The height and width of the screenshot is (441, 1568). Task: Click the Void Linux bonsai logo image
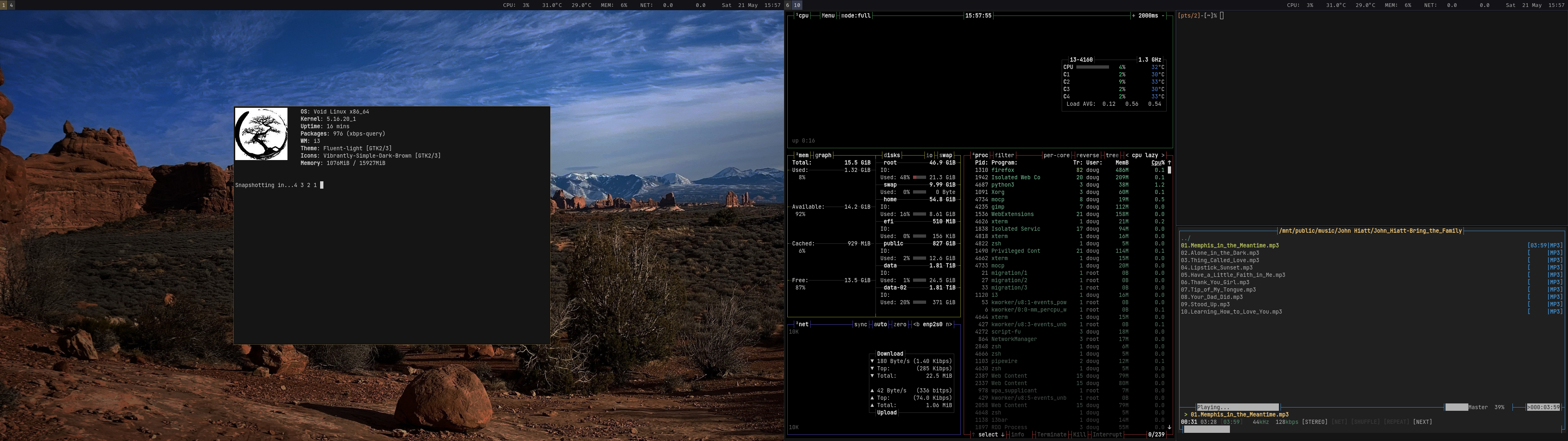pos(261,134)
